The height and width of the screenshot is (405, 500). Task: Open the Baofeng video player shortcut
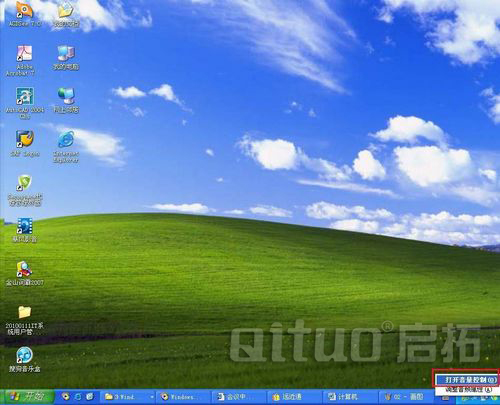(x=25, y=230)
